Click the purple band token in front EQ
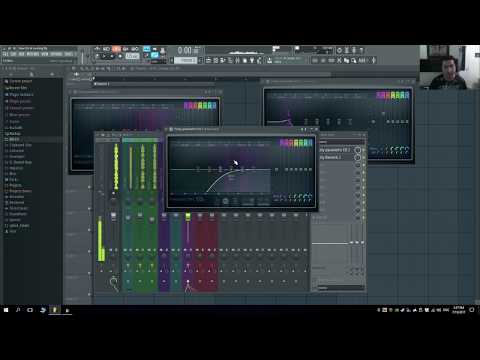480x360 pixels. [x=283, y=143]
